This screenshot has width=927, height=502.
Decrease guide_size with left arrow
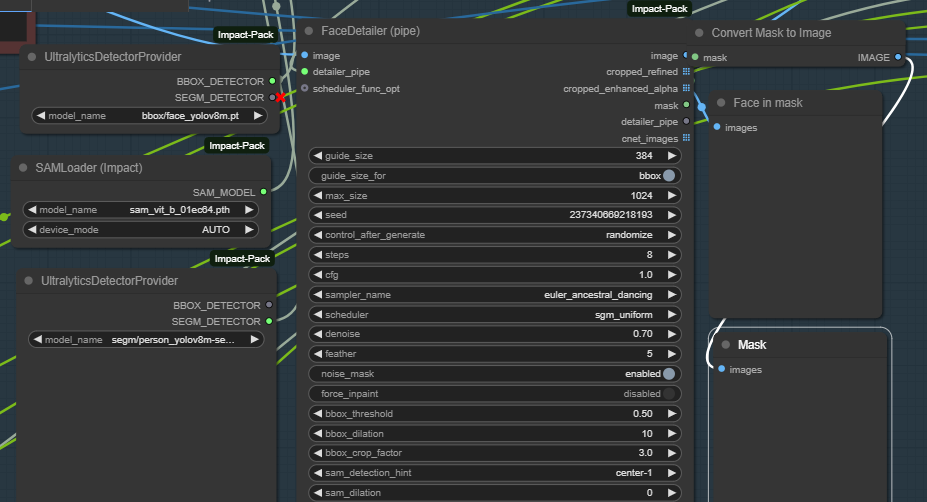(x=318, y=156)
